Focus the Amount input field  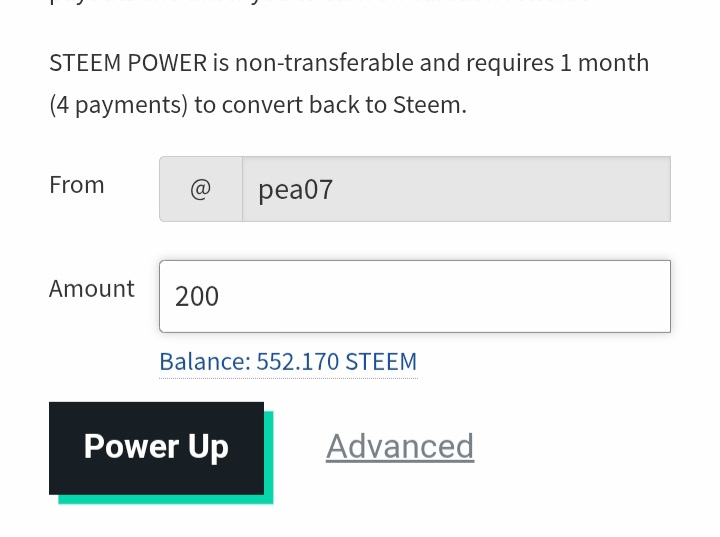tap(415, 296)
